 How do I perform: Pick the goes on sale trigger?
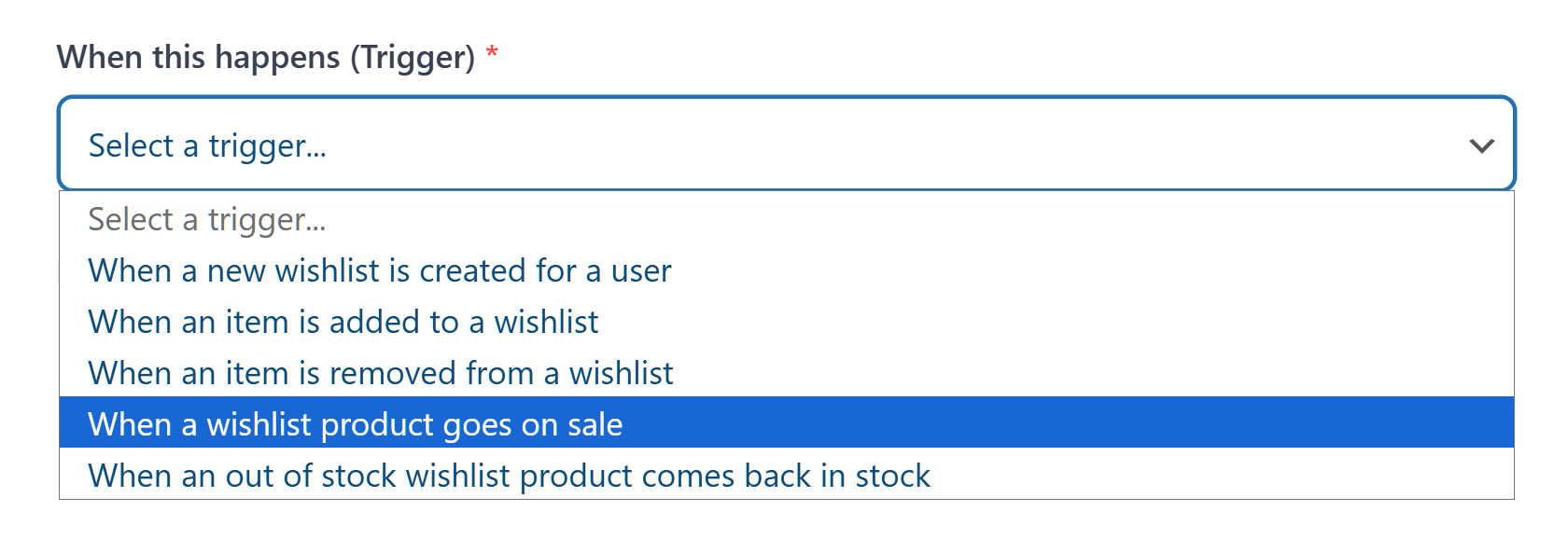coord(355,424)
